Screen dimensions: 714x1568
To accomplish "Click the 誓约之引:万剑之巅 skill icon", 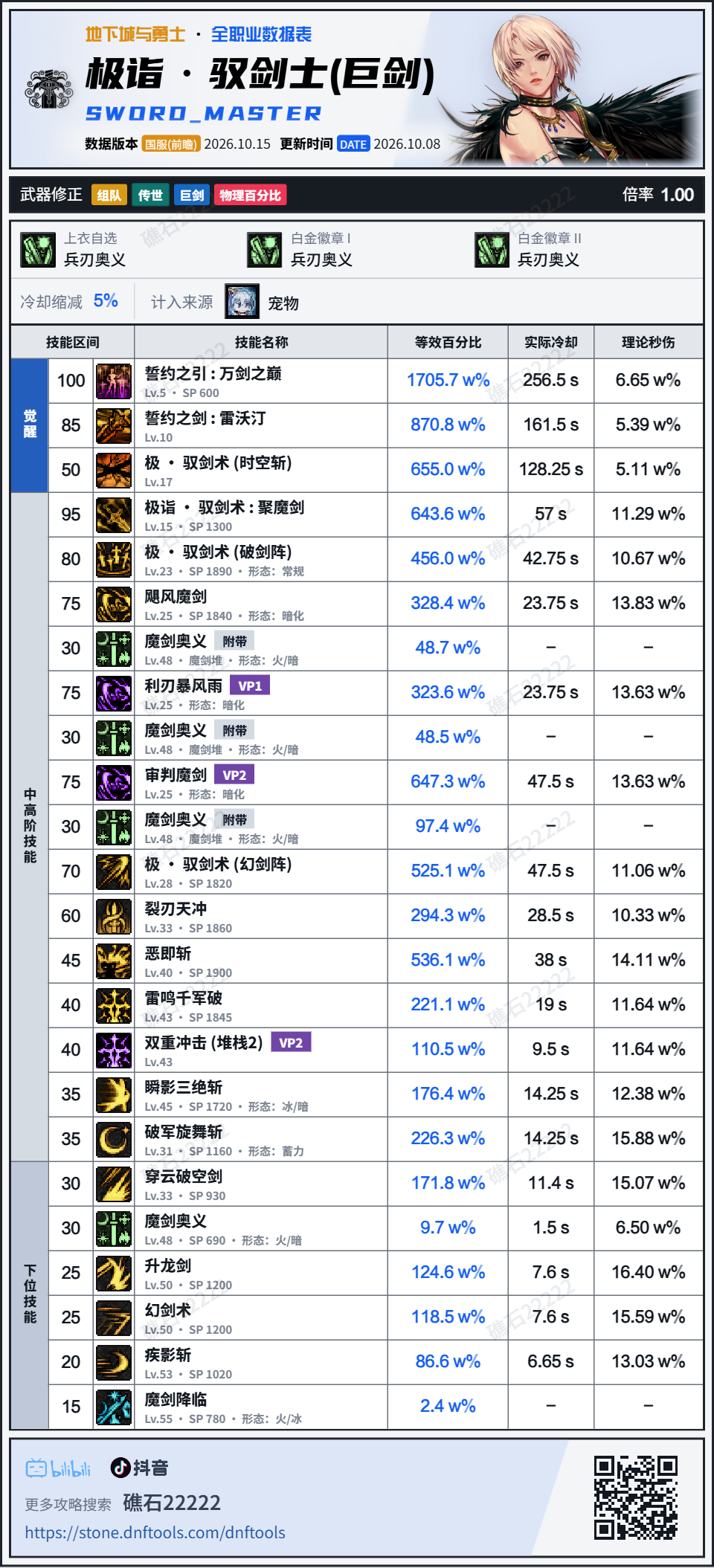I will coord(114,381).
